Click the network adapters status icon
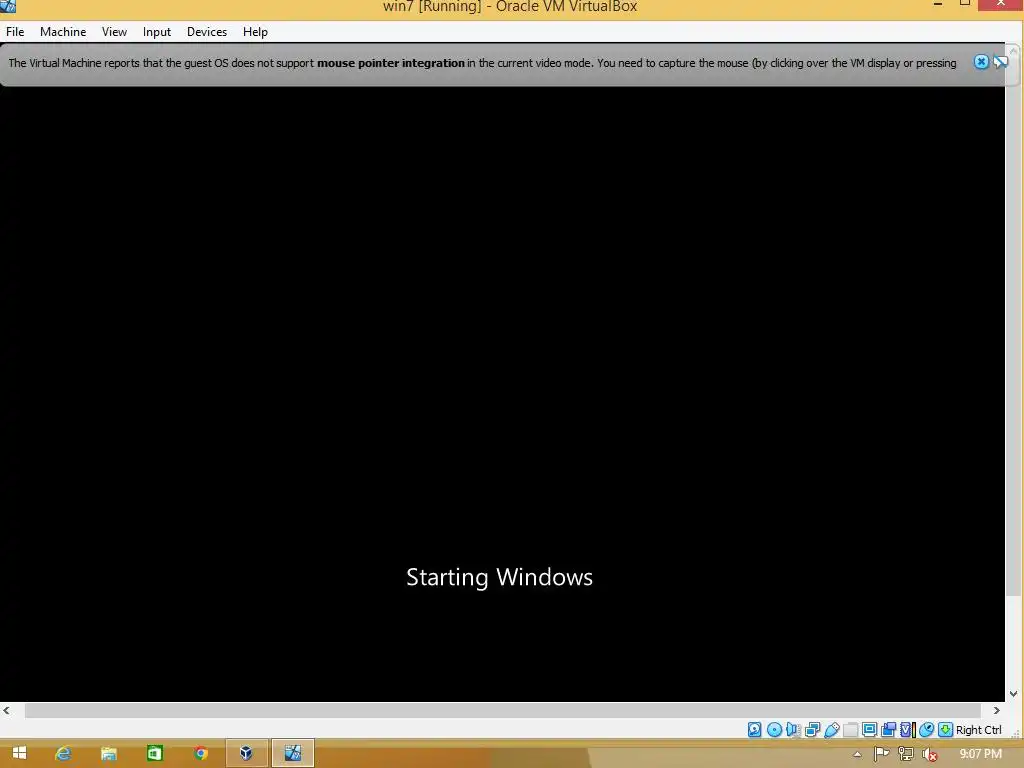The width and height of the screenshot is (1024, 768). click(812, 729)
